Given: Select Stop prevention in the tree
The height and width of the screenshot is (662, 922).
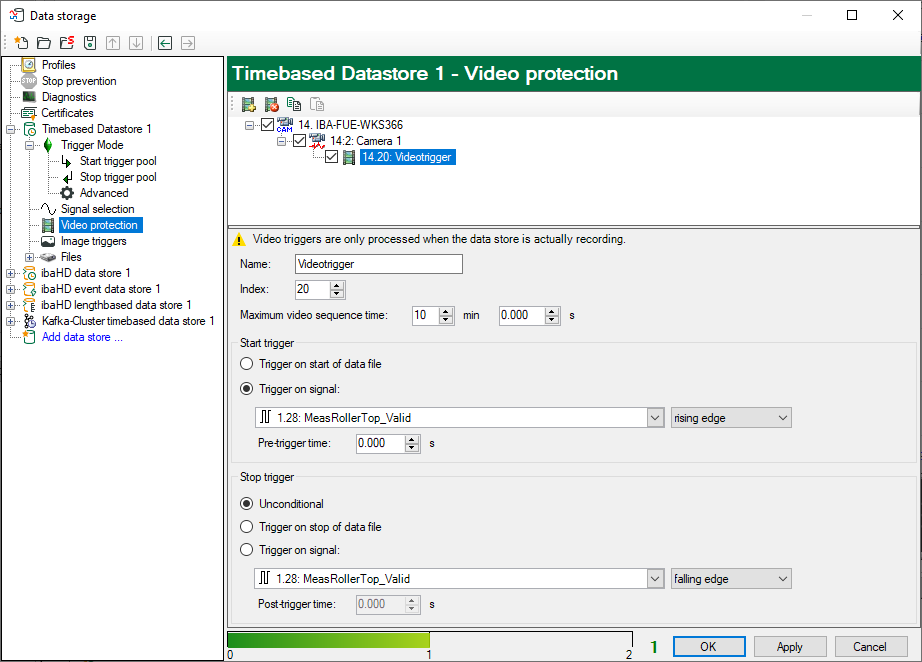Looking at the screenshot, I should click(x=78, y=81).
